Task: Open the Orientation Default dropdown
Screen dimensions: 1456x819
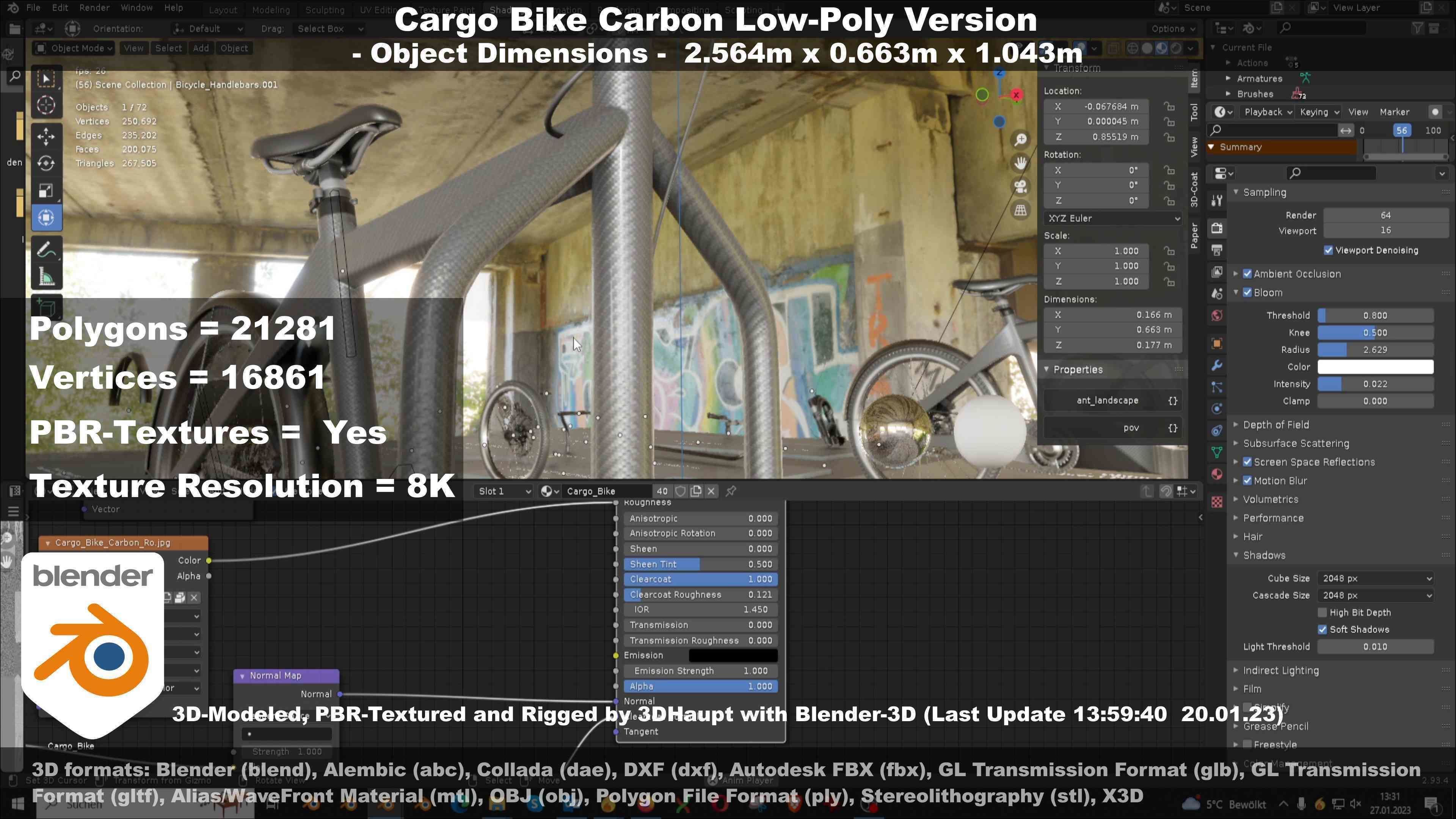Action: (x=208, y=29)
